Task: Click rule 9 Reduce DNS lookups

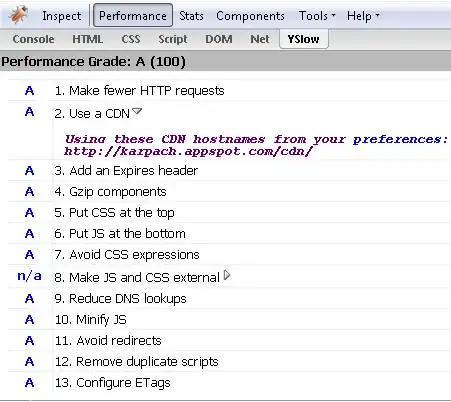Action: click(x=120, y=299)
